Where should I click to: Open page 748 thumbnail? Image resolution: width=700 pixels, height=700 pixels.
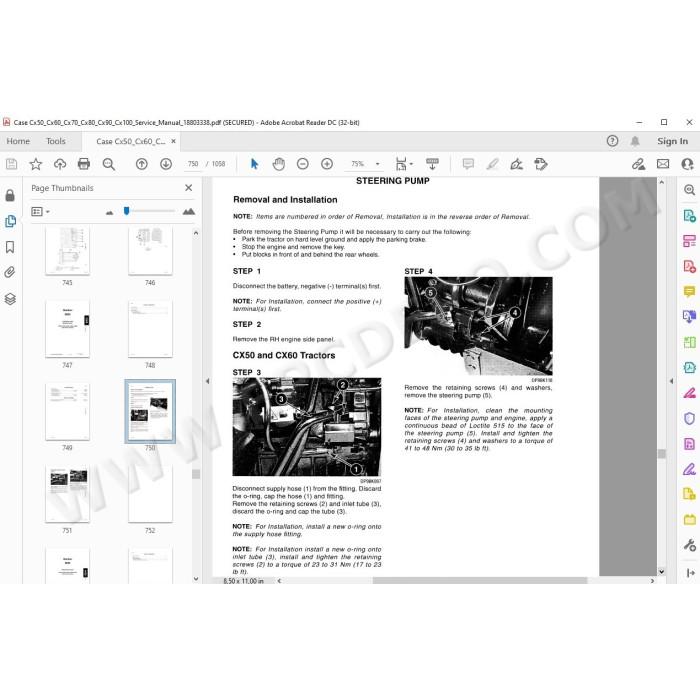click(x=150, y=329)
